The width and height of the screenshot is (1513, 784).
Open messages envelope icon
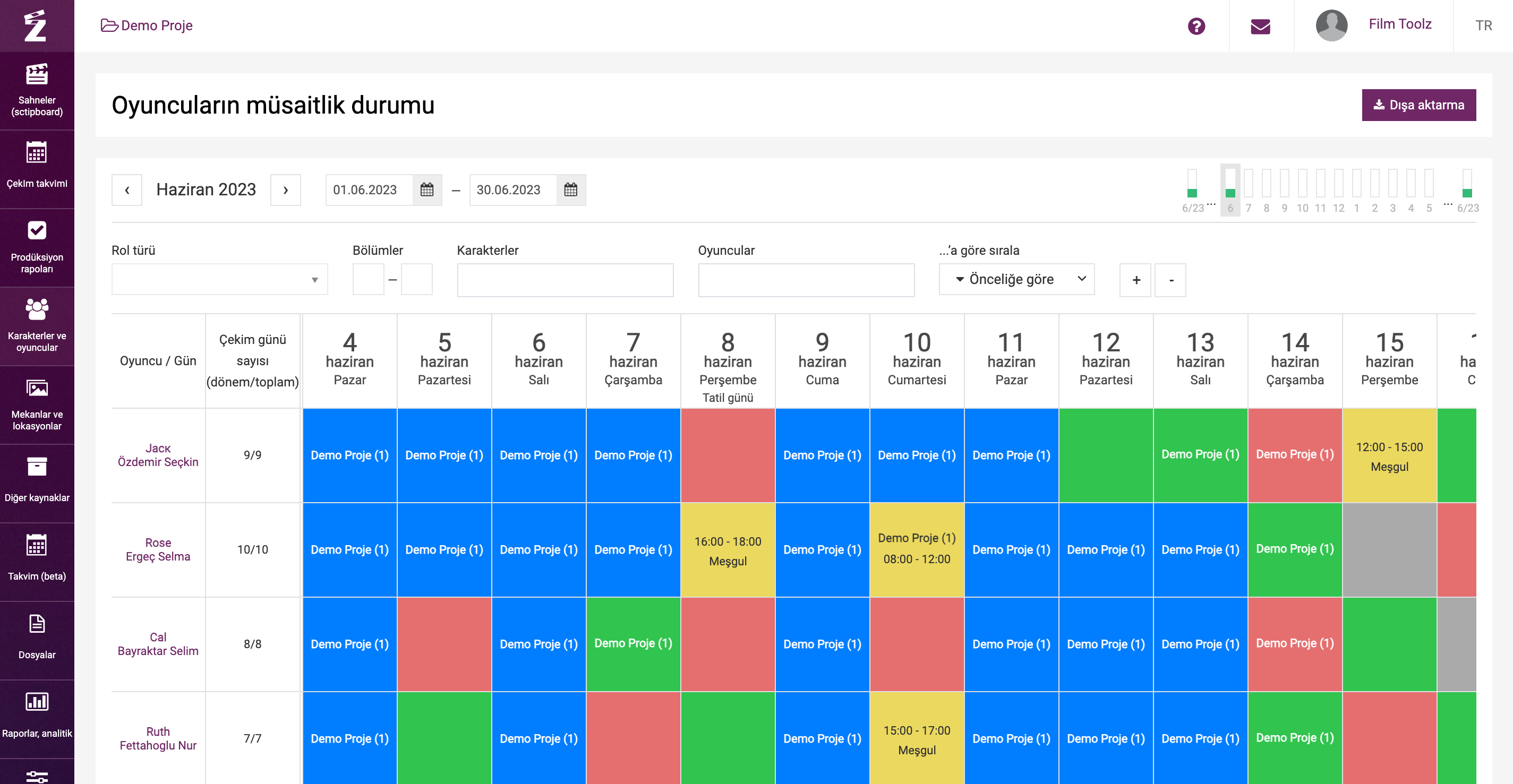coord(1260,27)
